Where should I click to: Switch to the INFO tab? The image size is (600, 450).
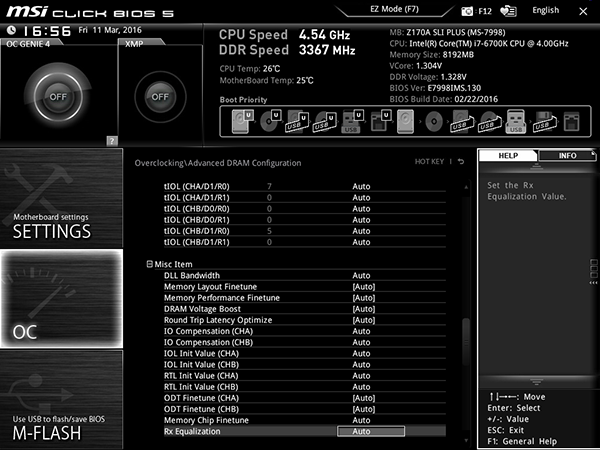567,155
